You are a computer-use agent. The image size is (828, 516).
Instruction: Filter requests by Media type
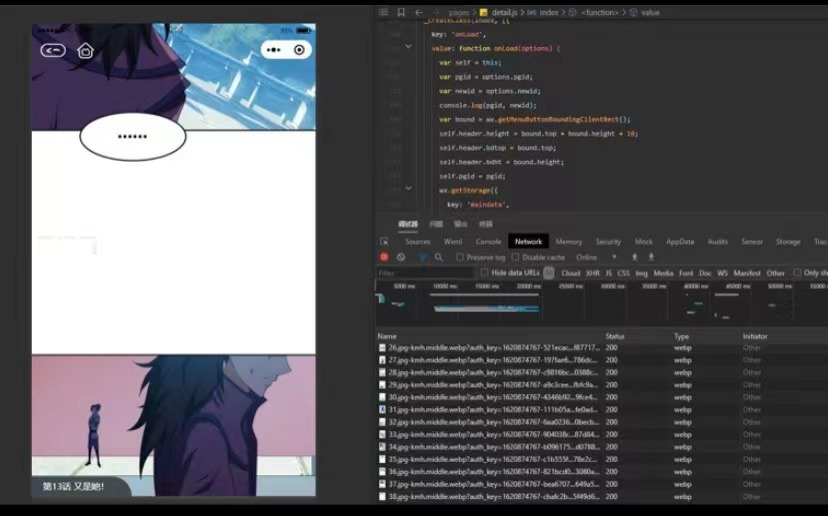tap(663, 273)
